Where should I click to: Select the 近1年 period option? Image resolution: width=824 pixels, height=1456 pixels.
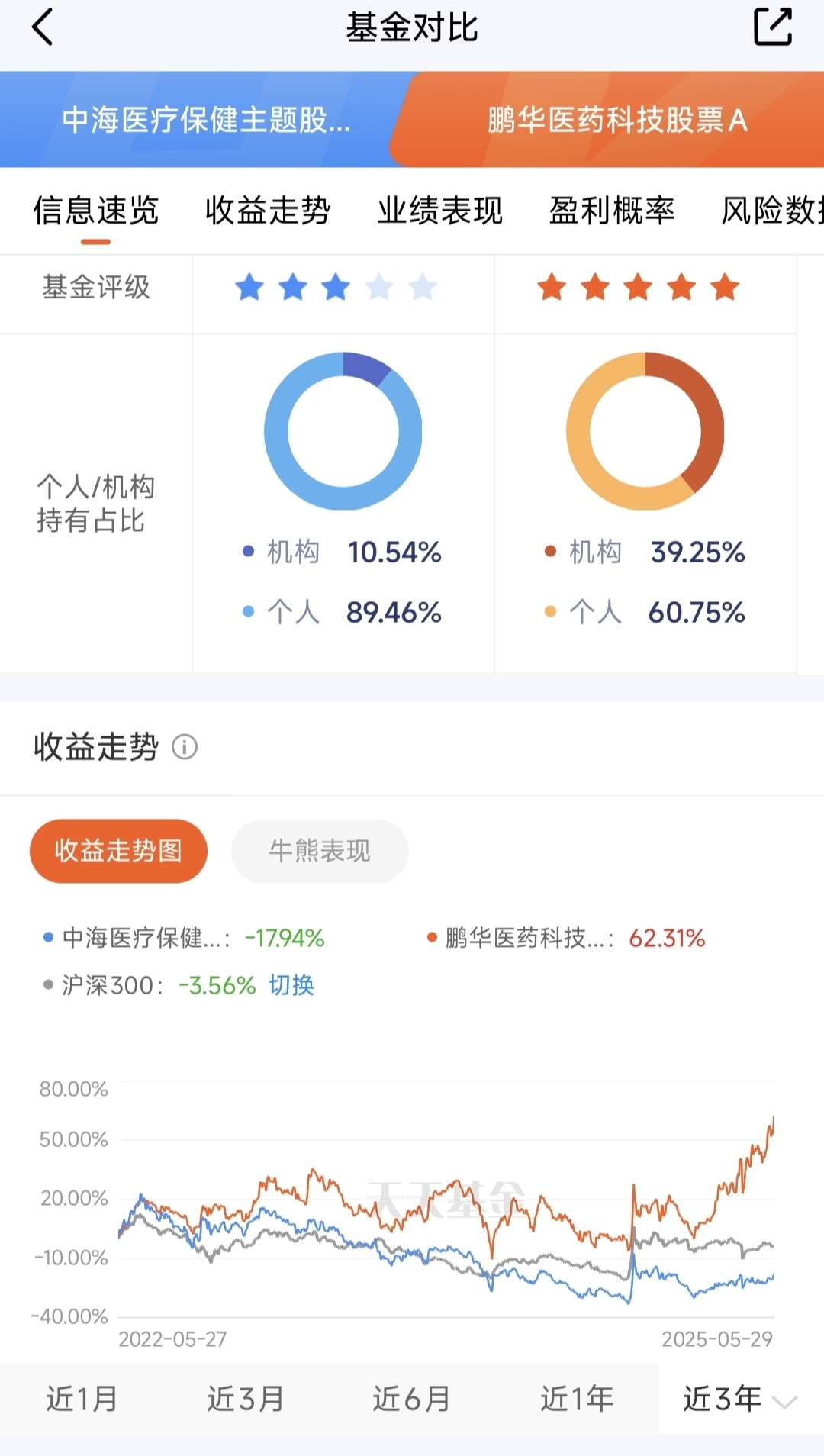[577, 1399]
